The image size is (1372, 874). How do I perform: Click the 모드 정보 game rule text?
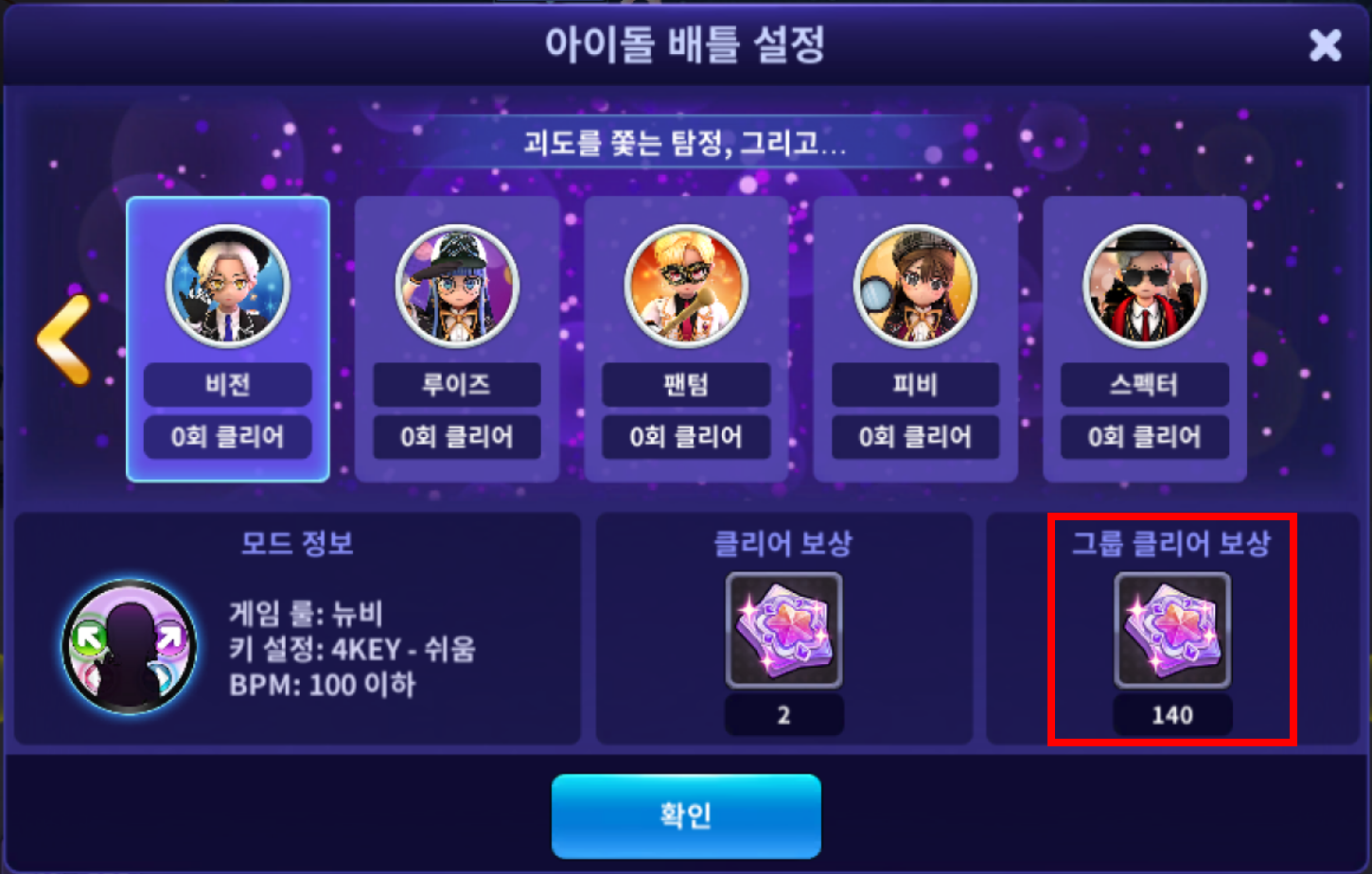click(x=306, y=614)
